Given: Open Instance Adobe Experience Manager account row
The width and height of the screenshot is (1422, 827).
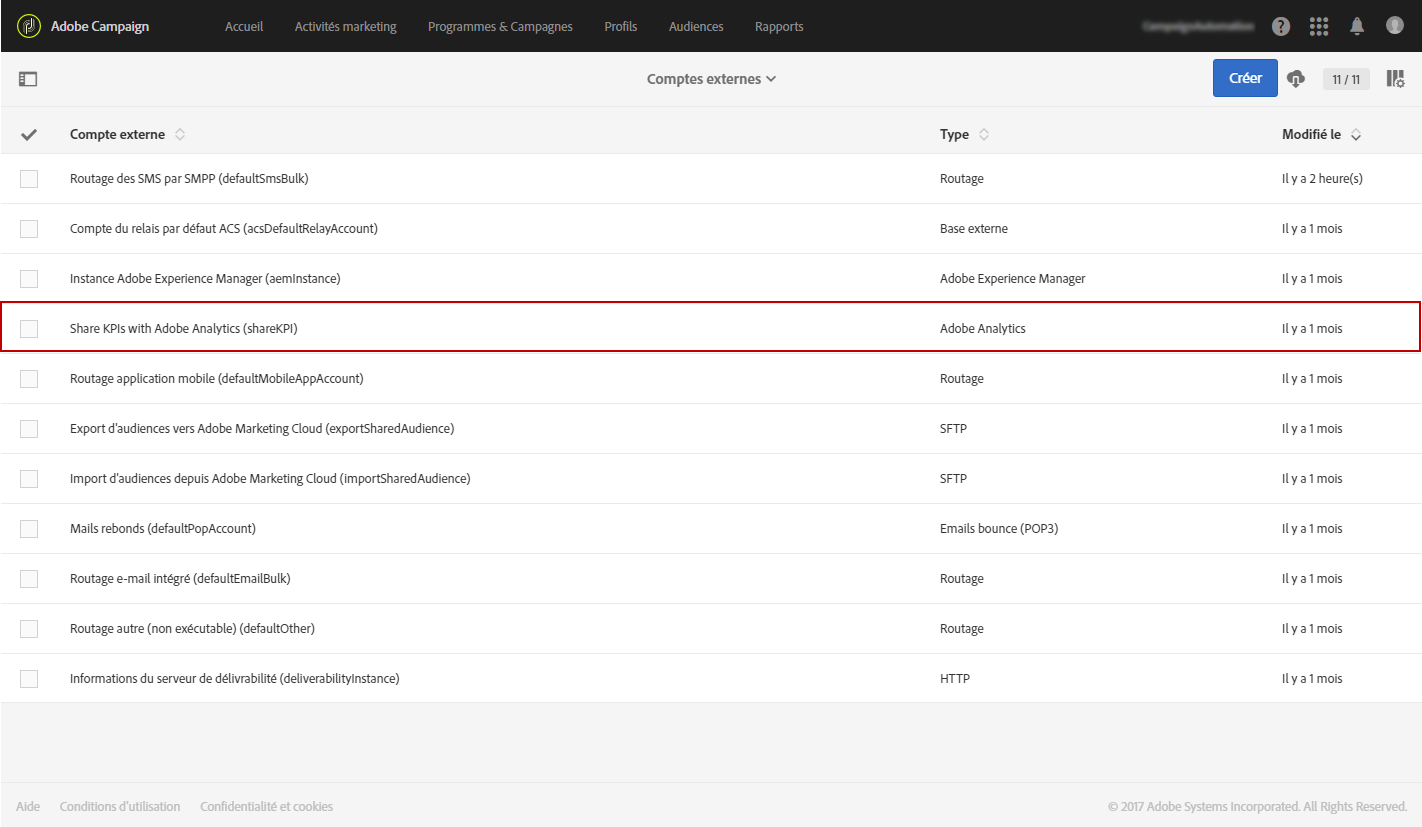Looking at the screenshot, I should tap(205, 279).
